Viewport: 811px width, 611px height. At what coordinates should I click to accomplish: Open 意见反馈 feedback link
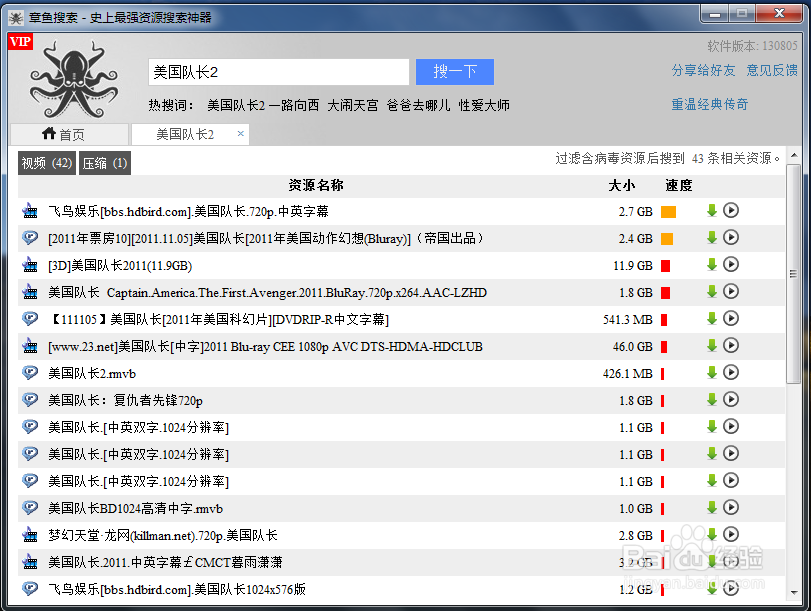tap(772, 70)
